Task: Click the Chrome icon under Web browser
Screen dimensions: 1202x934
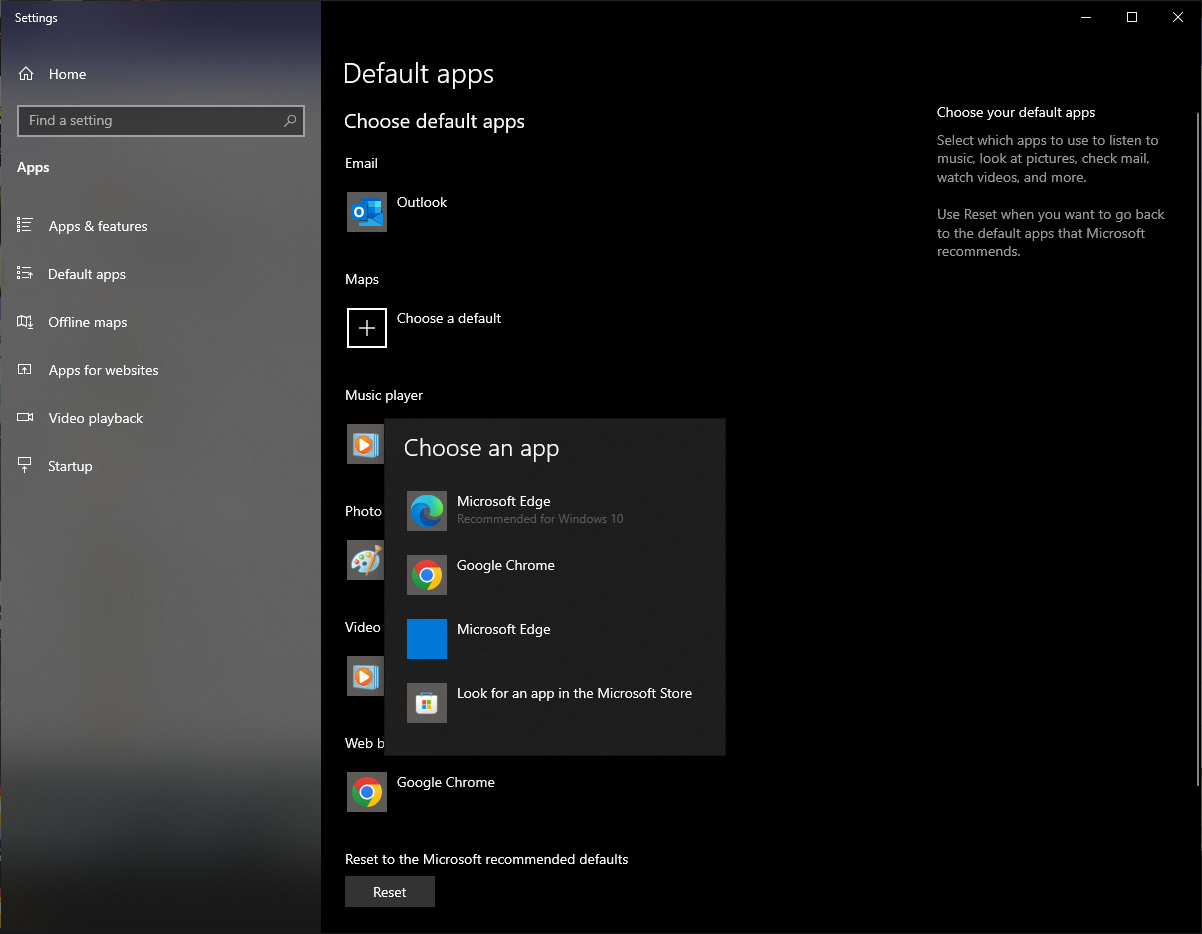Action: pos(367,792)
